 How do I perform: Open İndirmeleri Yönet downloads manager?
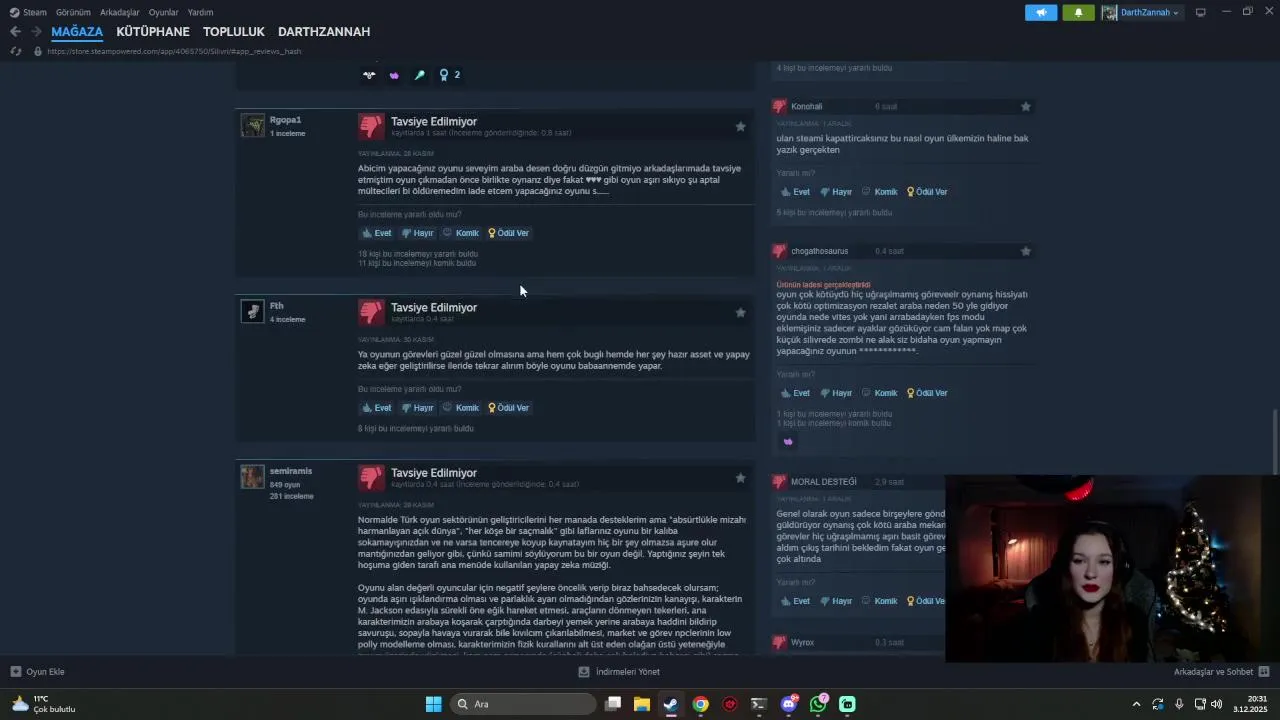619,672
